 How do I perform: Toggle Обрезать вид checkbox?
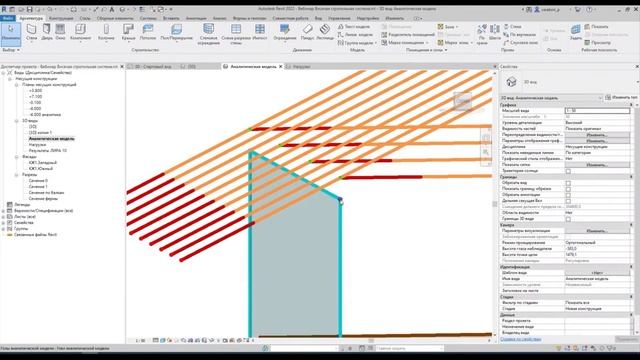[568, 183]
